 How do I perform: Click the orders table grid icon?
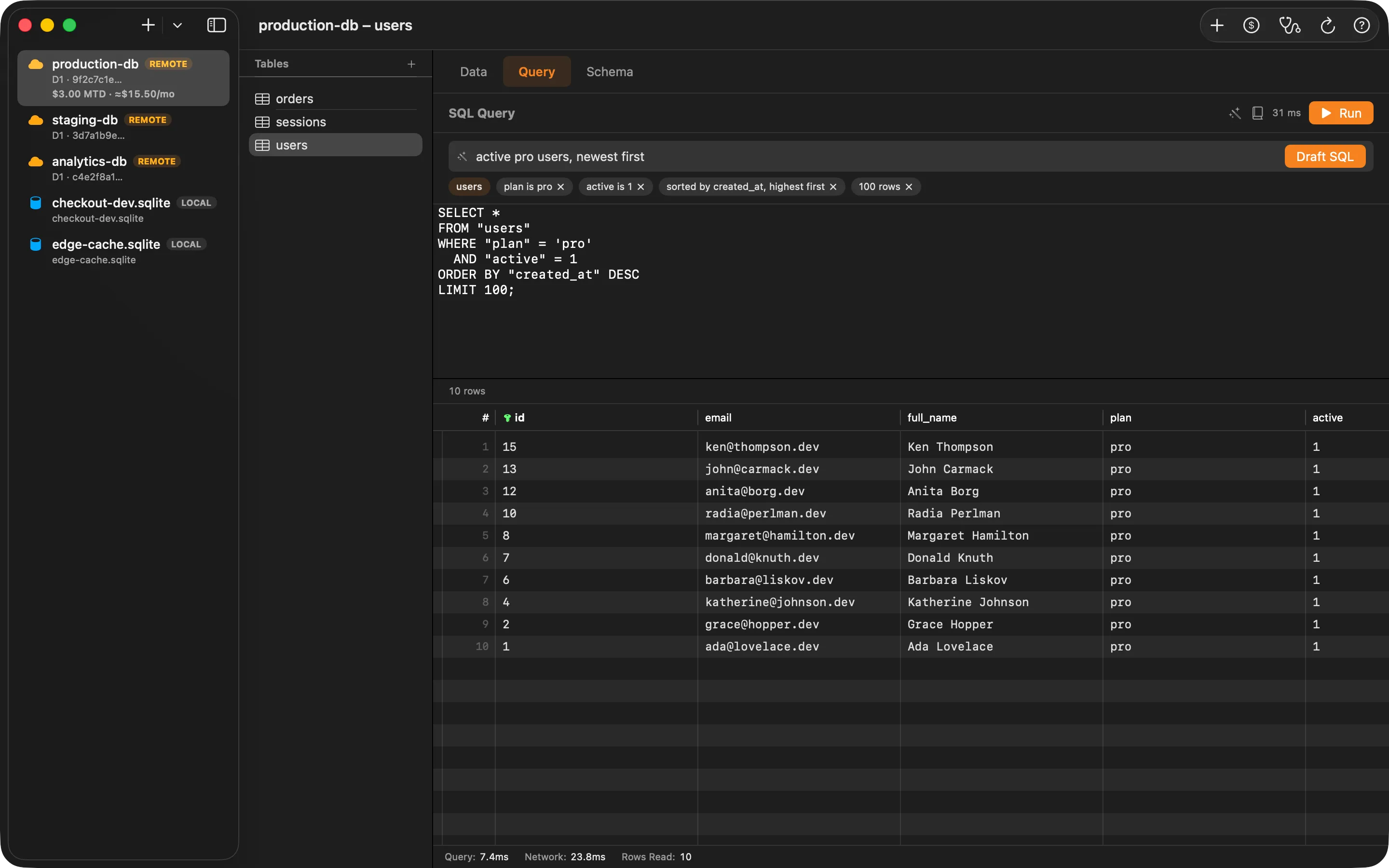tap(262, 99)
